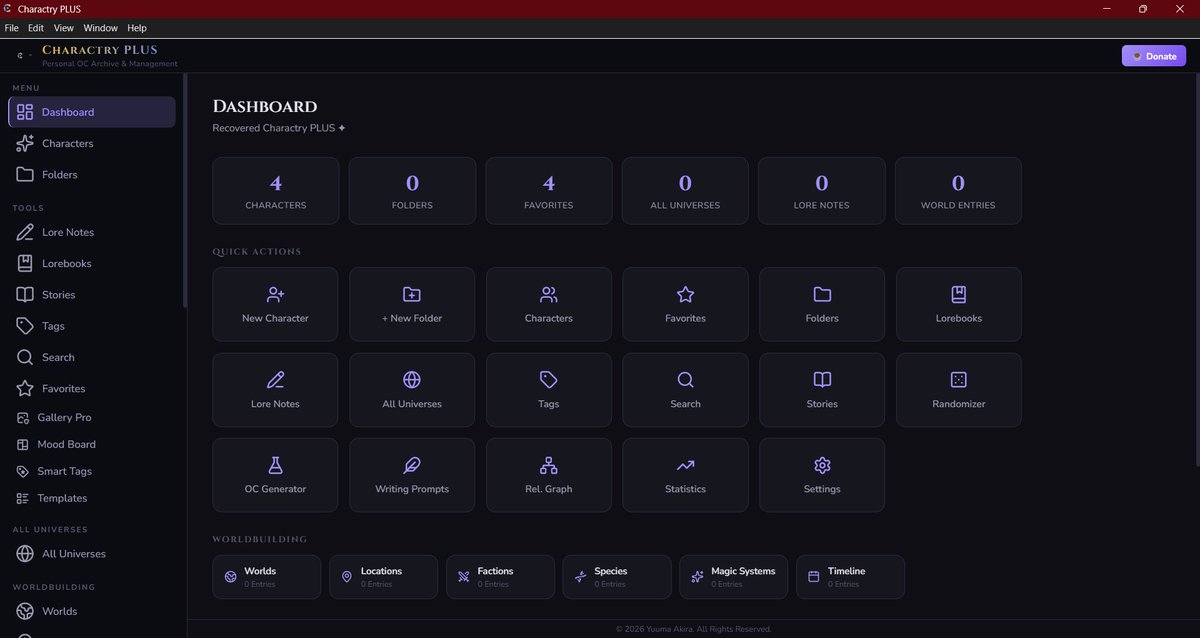Screen dimensions: 1200x638
Task: Open the Magic Systems worldbuilding card
Action: coord(734,577)
